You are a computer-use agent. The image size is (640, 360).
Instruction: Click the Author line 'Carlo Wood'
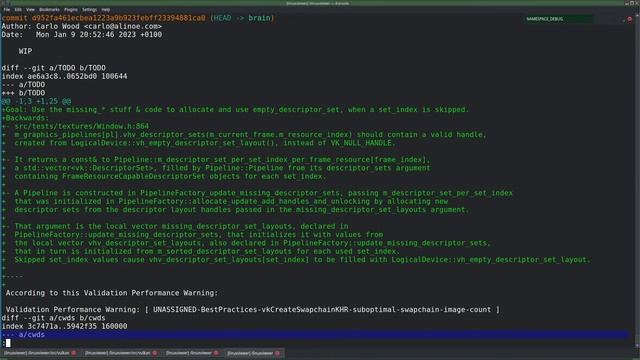pyautogui.click(x=82, y=26)
